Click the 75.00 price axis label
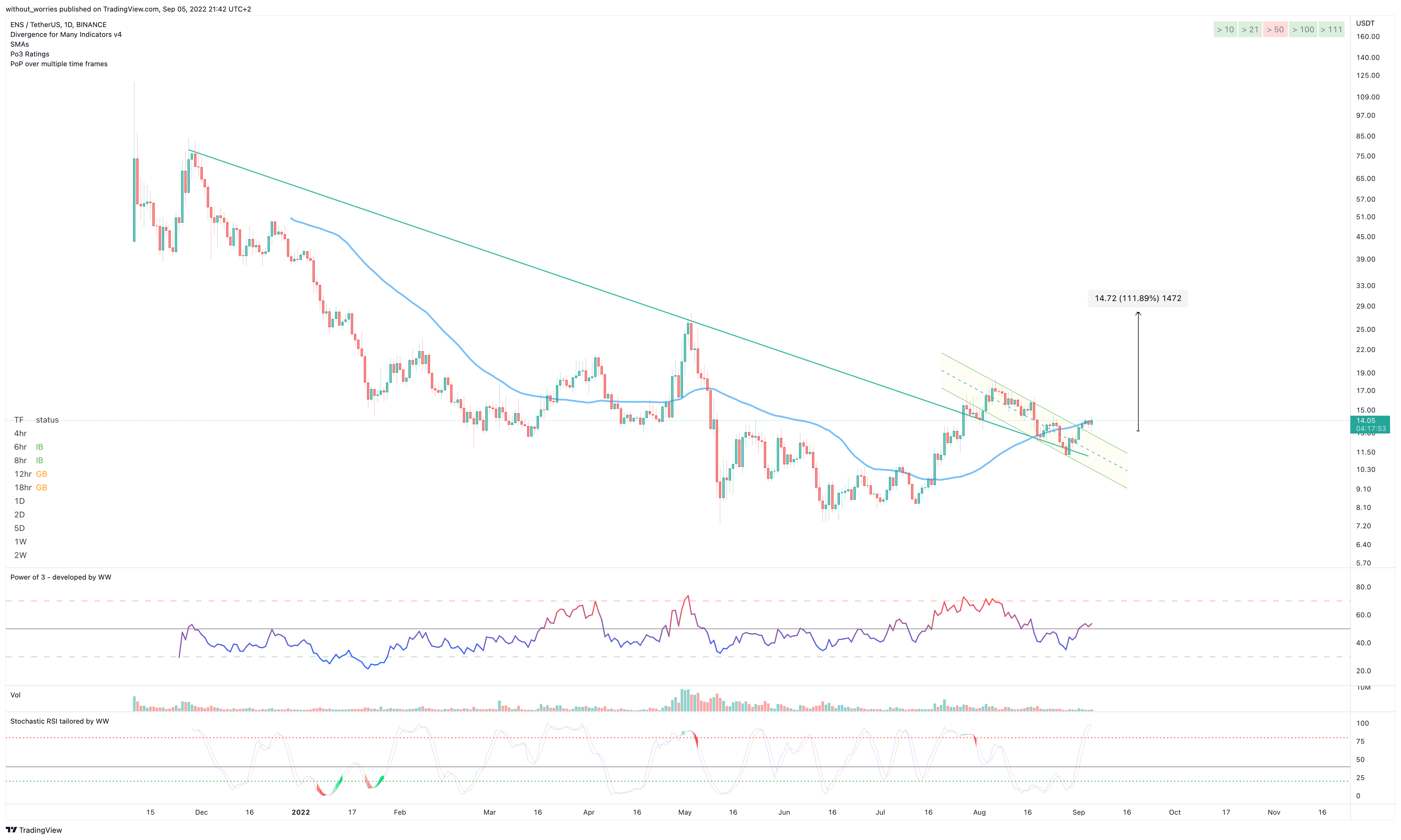The width and height of the screenshot is (1401, 840). click(1365, 156)
